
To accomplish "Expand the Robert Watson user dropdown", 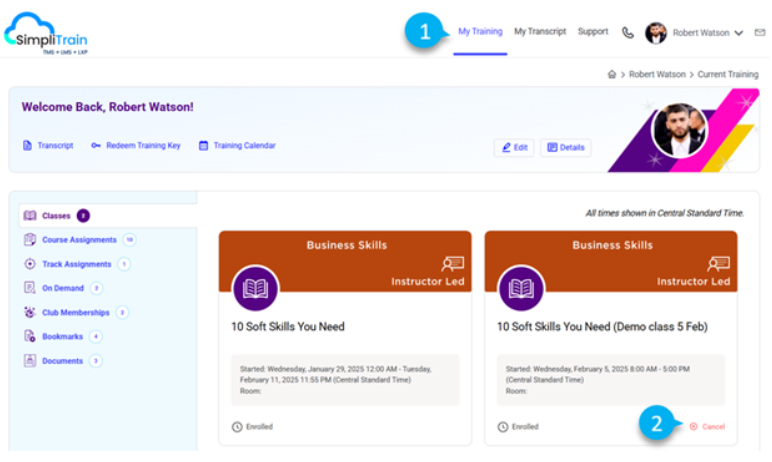I will point(738,33).
